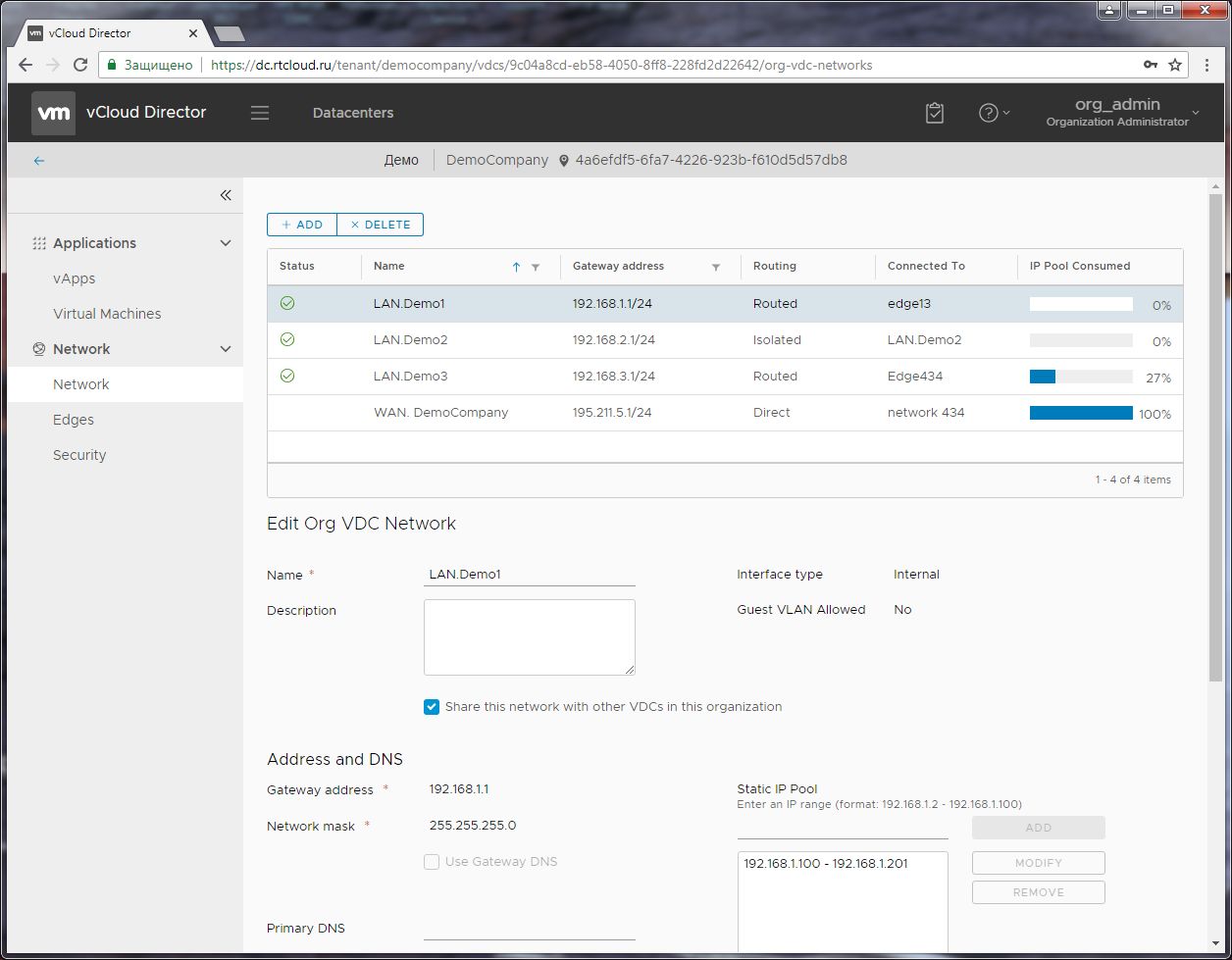
Task: Click the back arrow under the header
Action: coord(39,161)
